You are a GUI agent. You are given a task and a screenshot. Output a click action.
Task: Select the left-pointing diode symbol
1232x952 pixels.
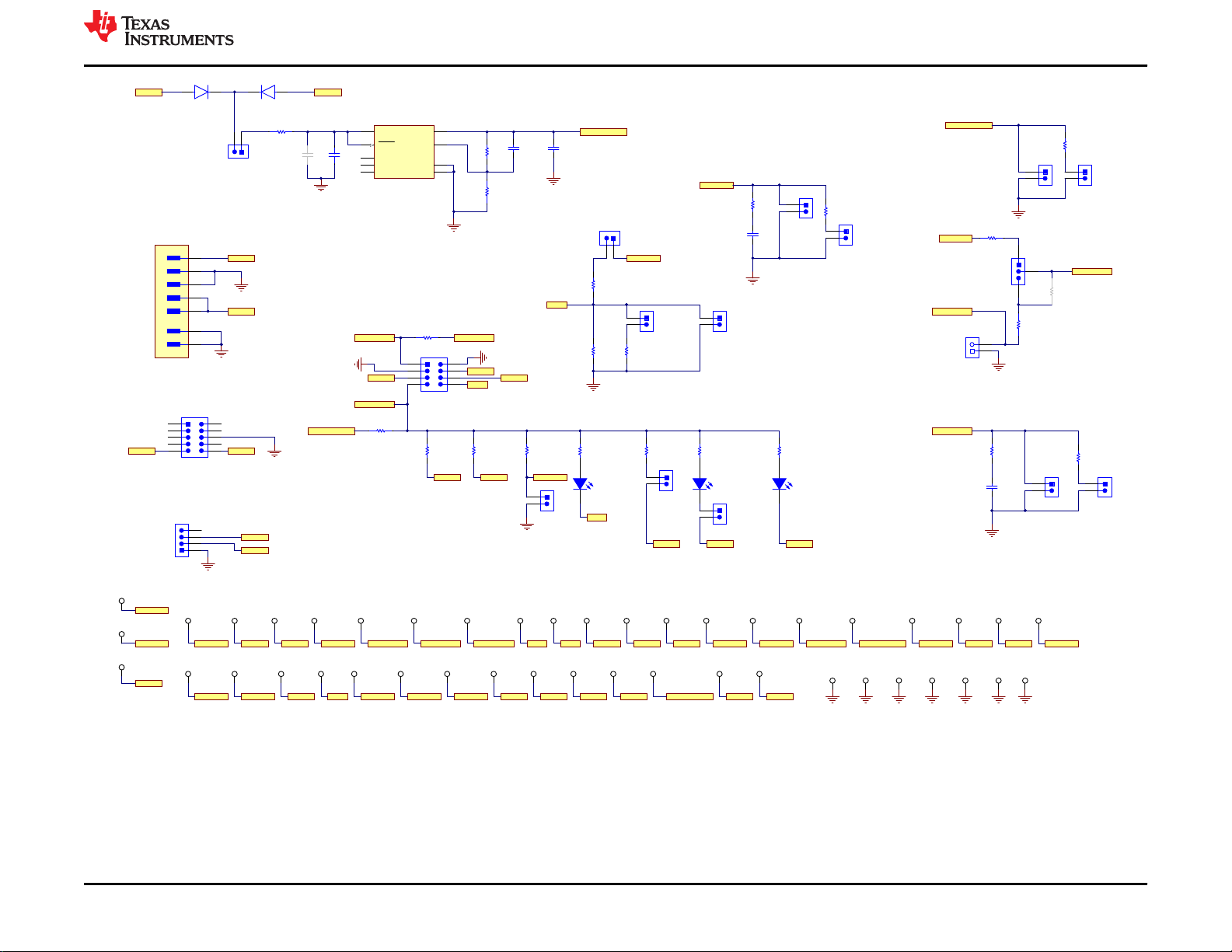coord(268,92)
